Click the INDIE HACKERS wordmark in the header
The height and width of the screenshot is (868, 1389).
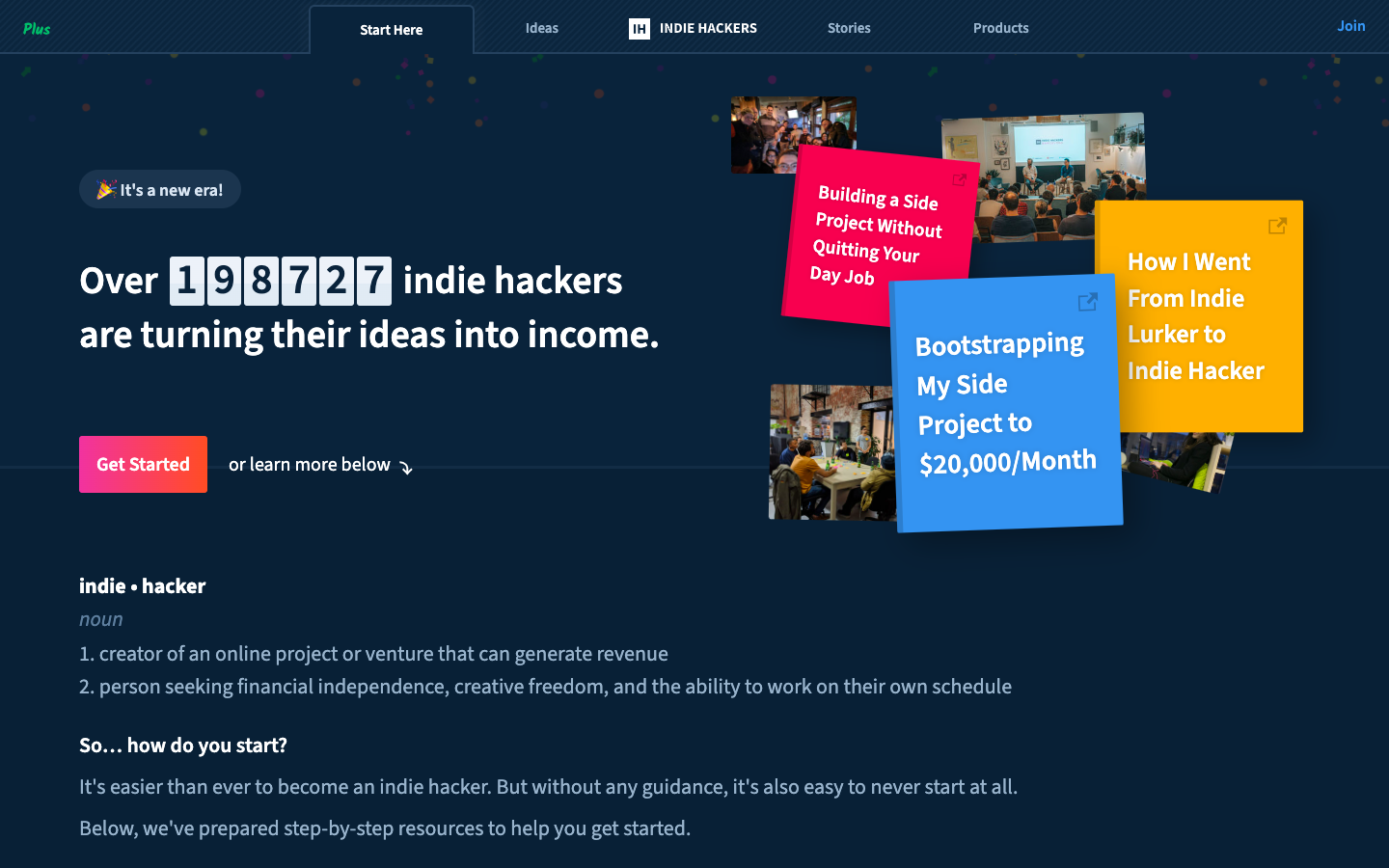[x=707, y=28]
